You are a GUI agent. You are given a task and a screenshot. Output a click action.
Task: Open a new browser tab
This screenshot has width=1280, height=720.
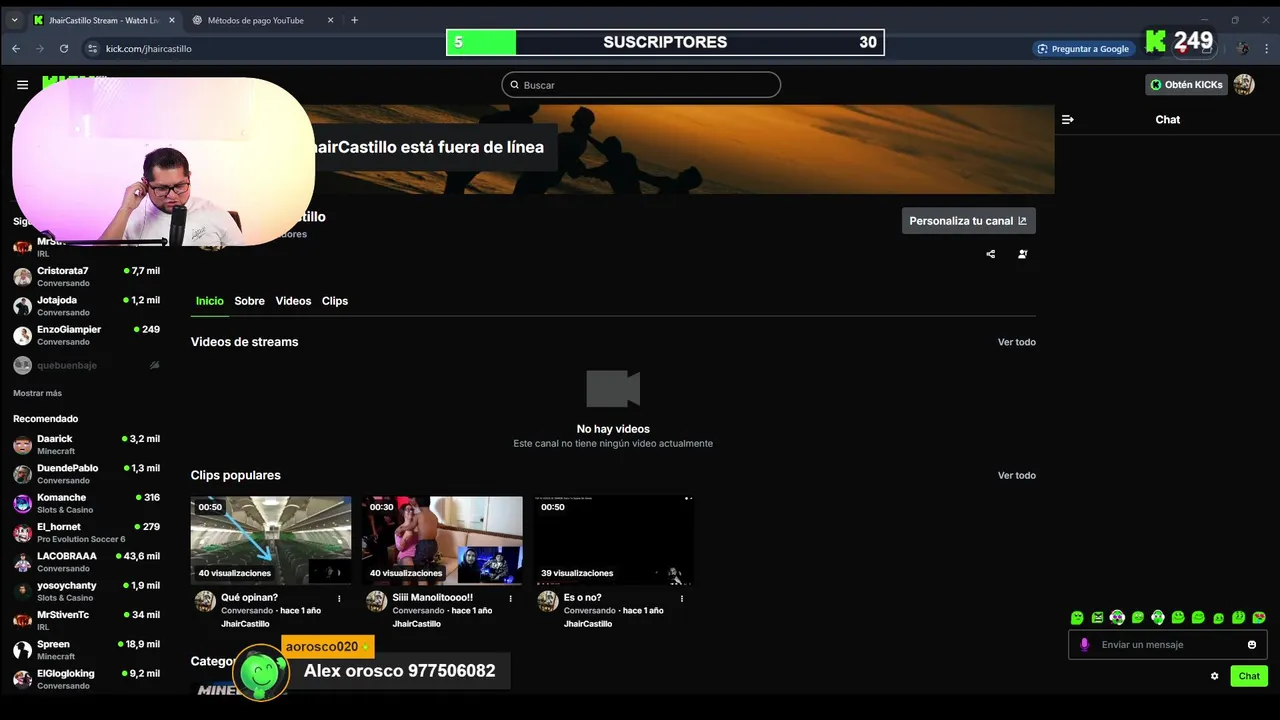click(x=354, y=20)
